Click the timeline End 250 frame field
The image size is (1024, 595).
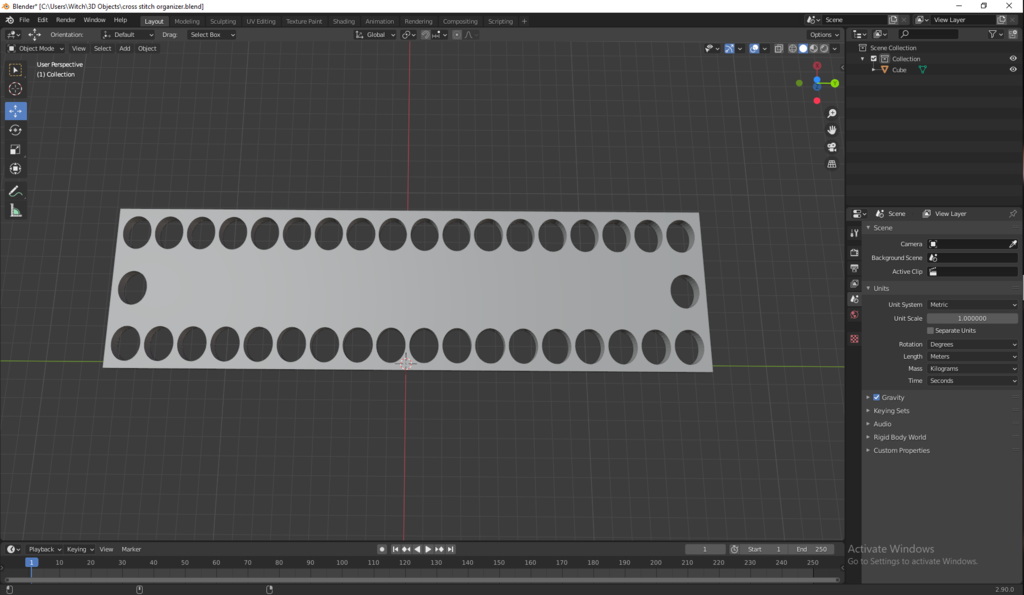[x=811, y=549]
